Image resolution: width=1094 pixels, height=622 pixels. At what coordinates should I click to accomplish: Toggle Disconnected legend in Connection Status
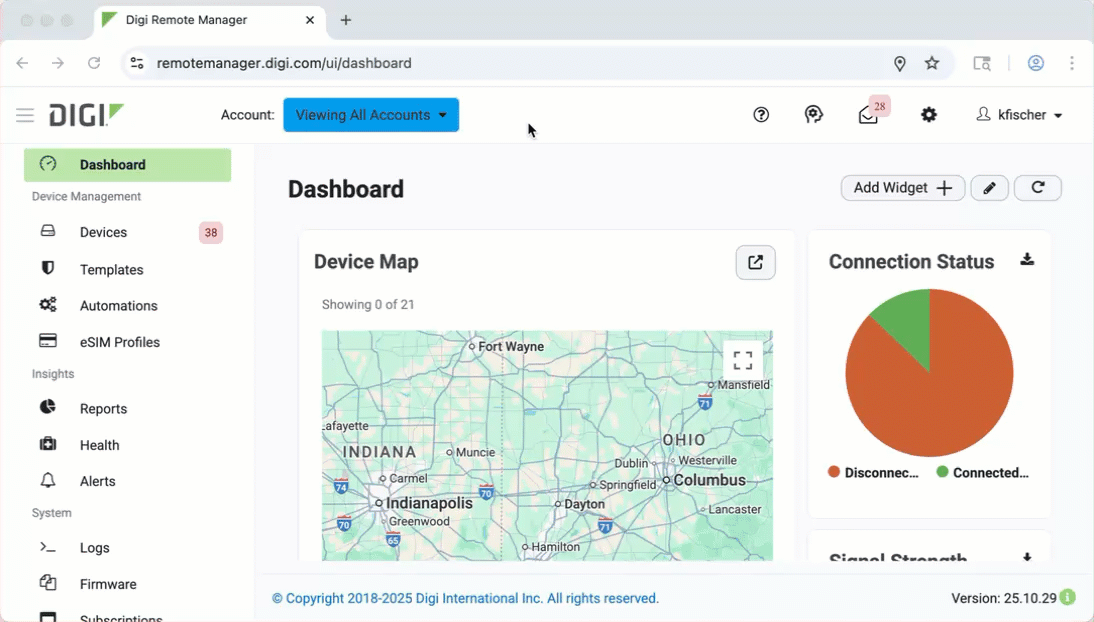tap(873, 473)
